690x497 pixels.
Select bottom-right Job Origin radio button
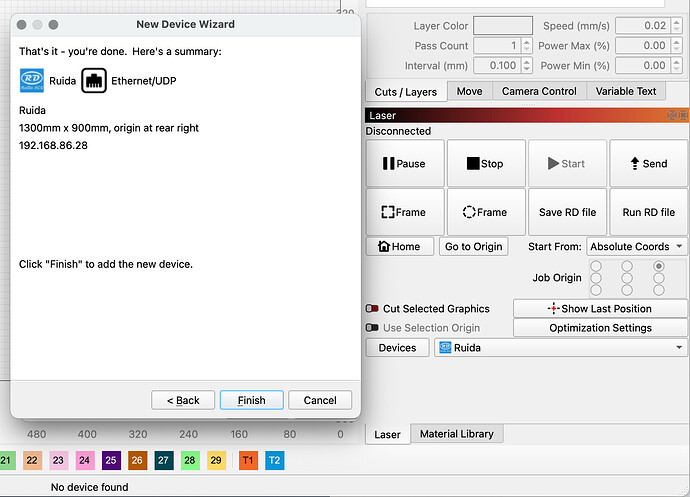[x=659, y=290]
